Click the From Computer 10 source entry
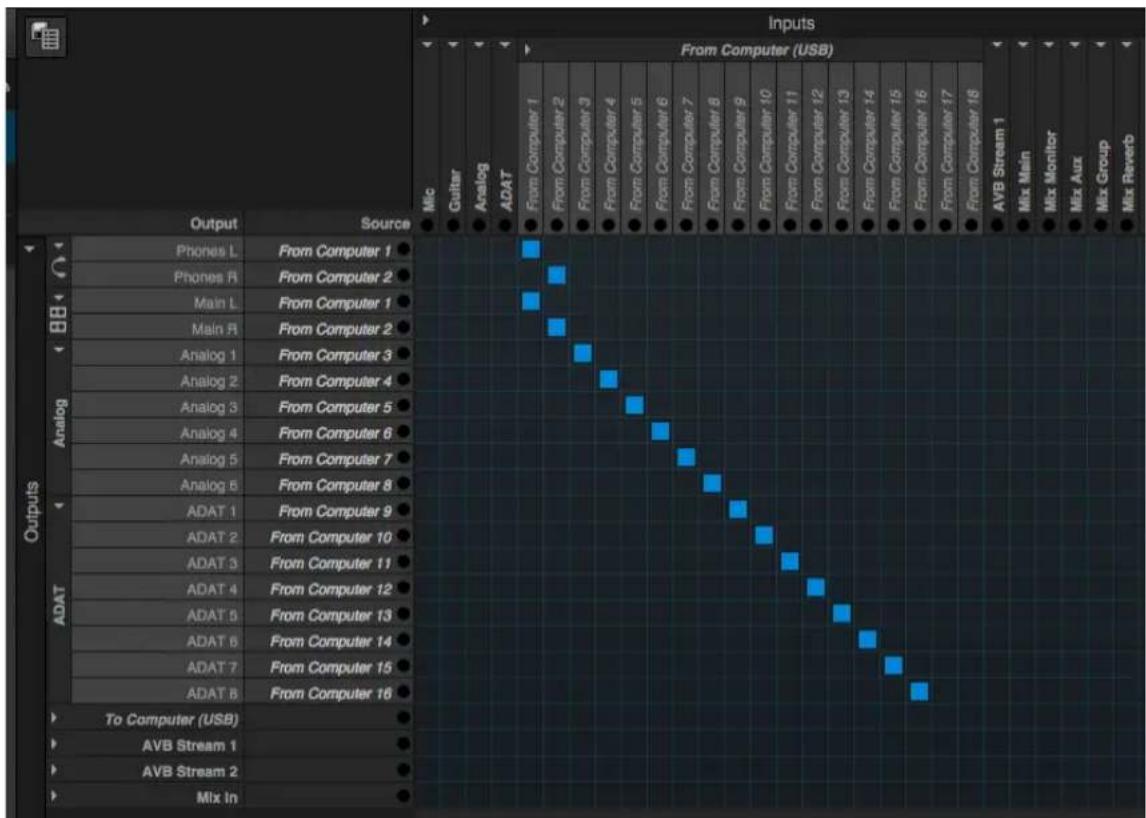Screen dimensions: 1146x818 pos(331,537)
